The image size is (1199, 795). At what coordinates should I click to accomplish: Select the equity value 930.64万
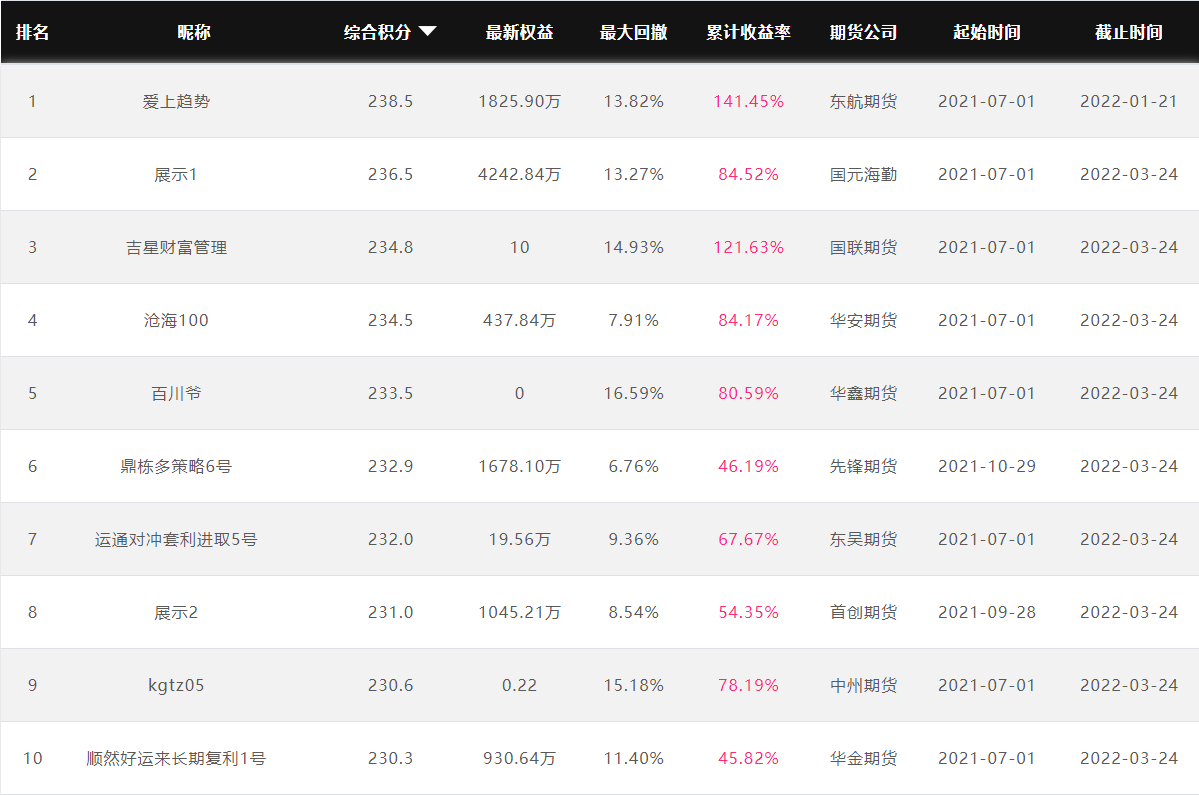point(519,758)
